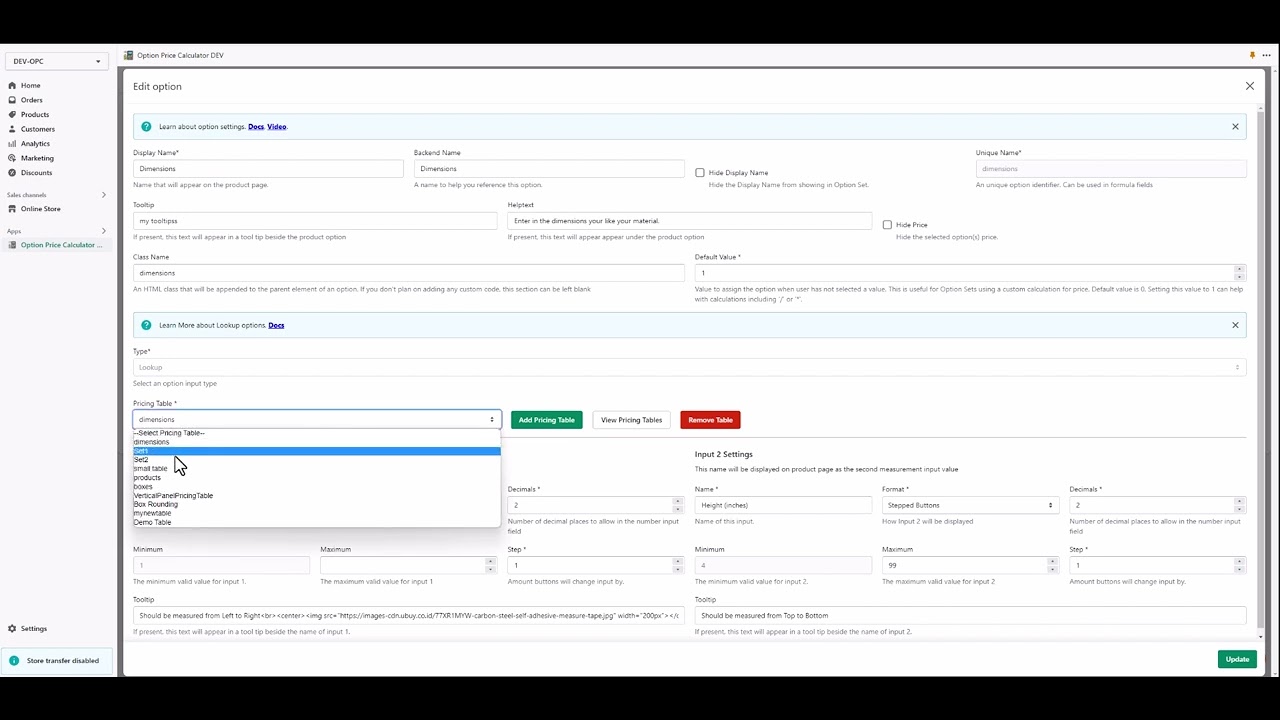The height and width of the screenshot is (720, 1280).
Task: Click the pin icon in the top right
Action: coord(1252,55)
